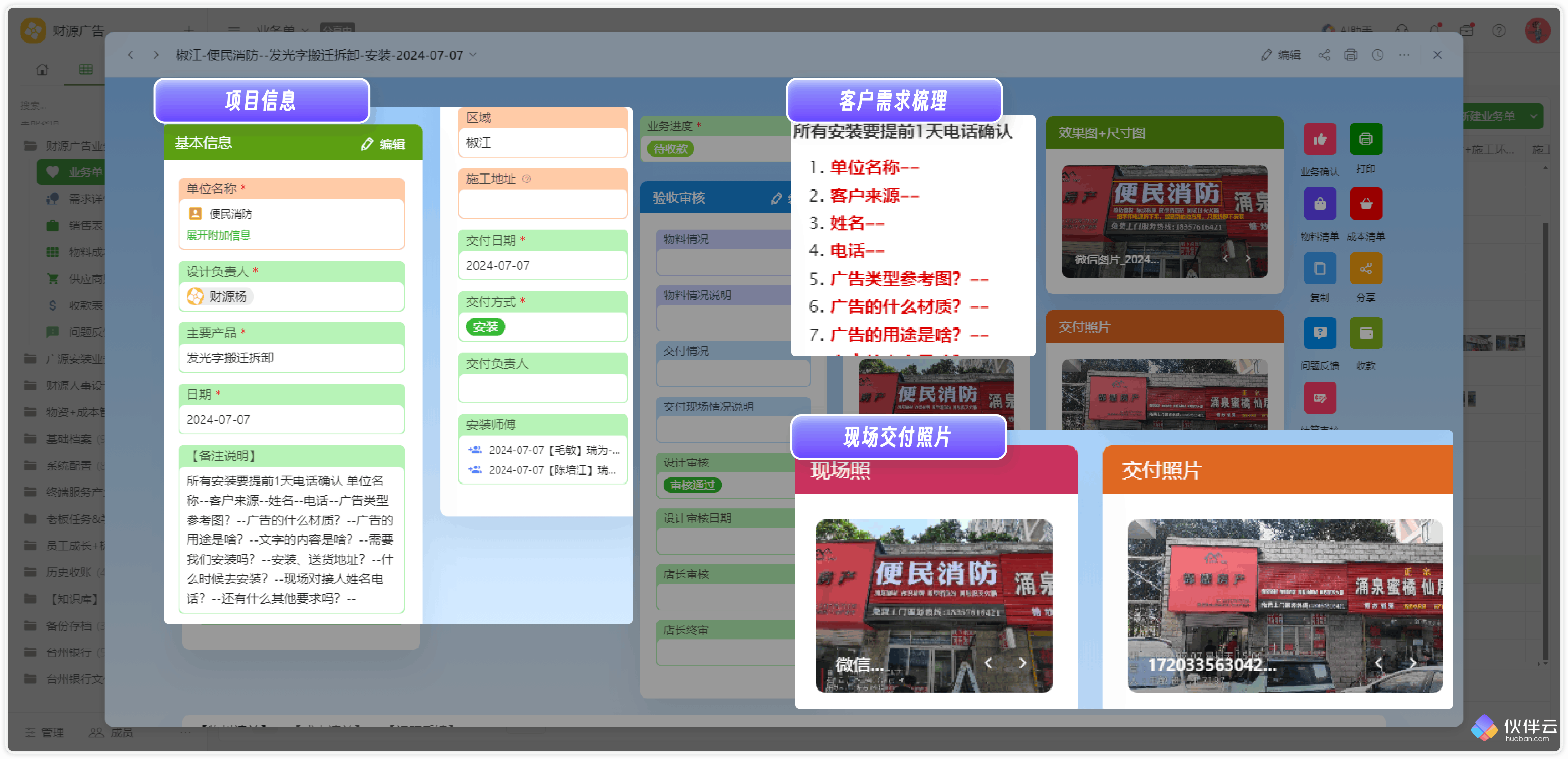Expand the 财源人事 folder
1568x759 pixels.
click(30, 385)
